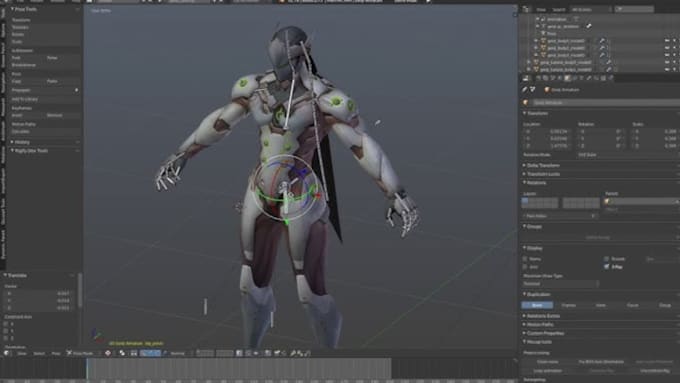
Task: Toggle Constraint Axis Z checkbox
Action: pos(6,338)
